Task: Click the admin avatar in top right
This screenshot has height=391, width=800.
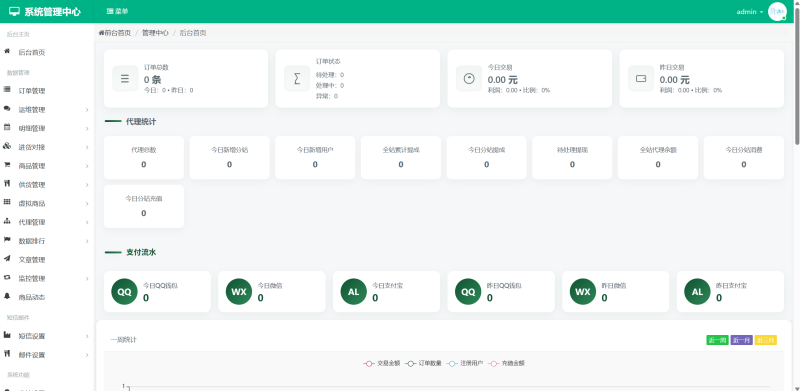Action: click(777, 11)
